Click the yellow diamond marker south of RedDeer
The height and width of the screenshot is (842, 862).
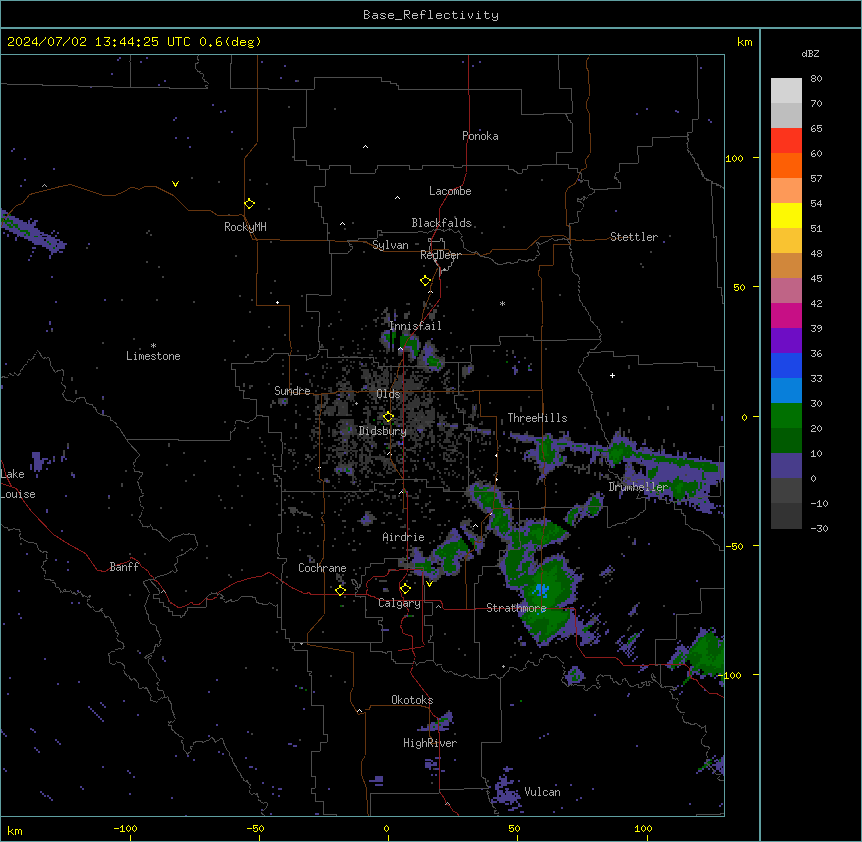426,281
